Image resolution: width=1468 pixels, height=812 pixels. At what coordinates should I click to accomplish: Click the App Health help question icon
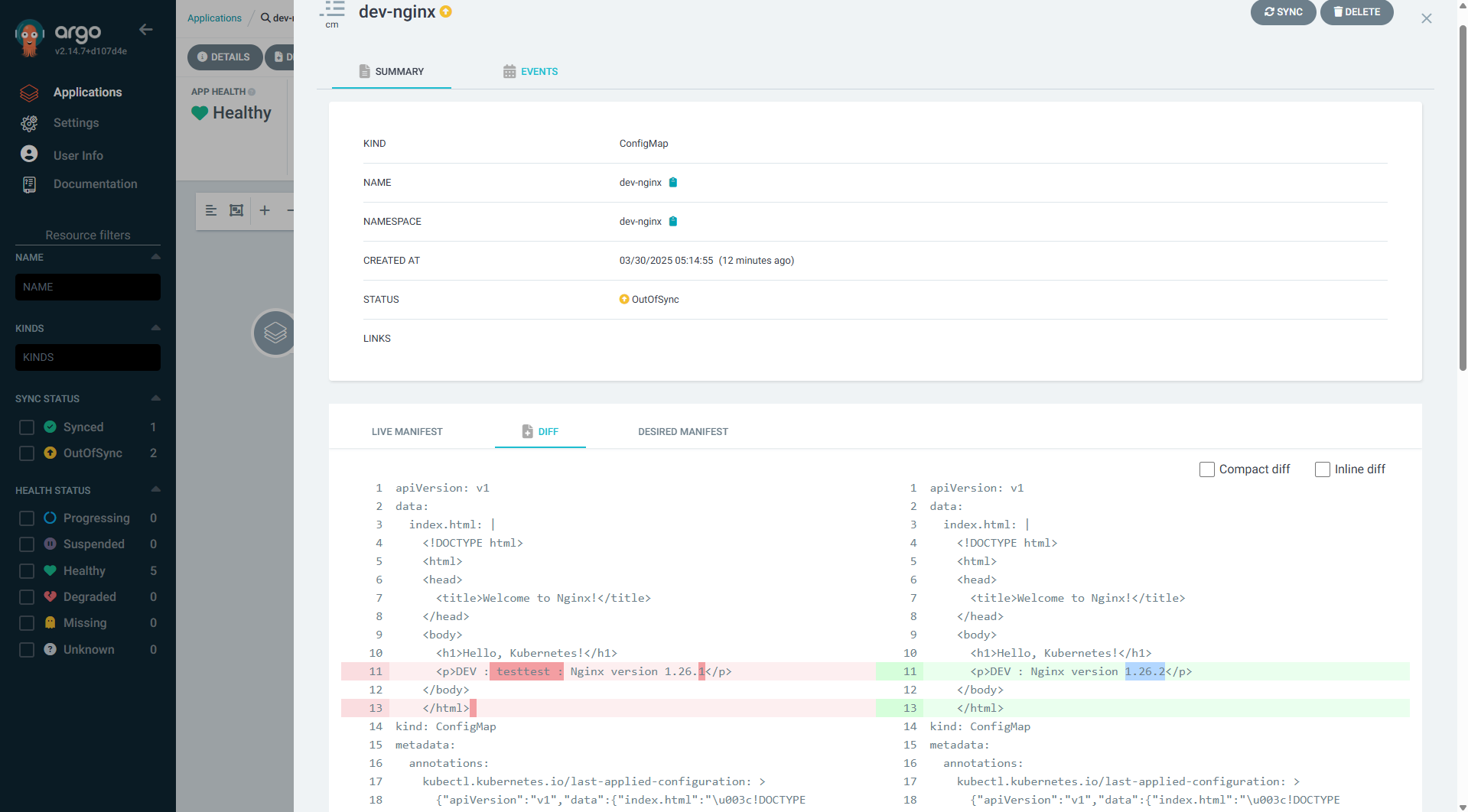252,92
